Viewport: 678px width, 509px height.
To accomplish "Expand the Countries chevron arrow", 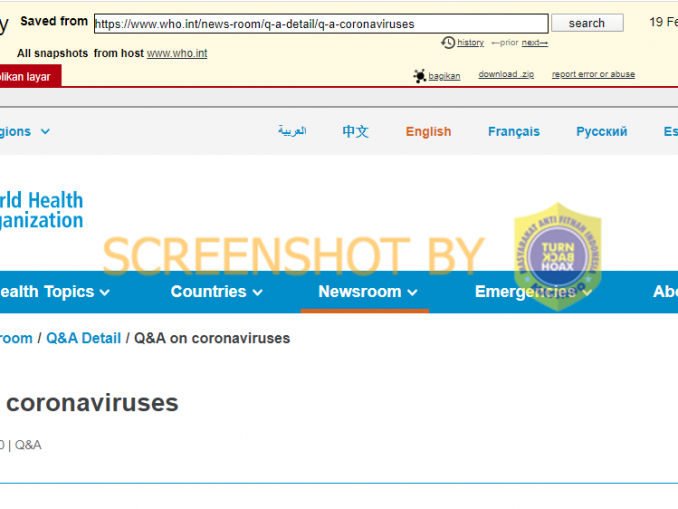I will 257,293.
